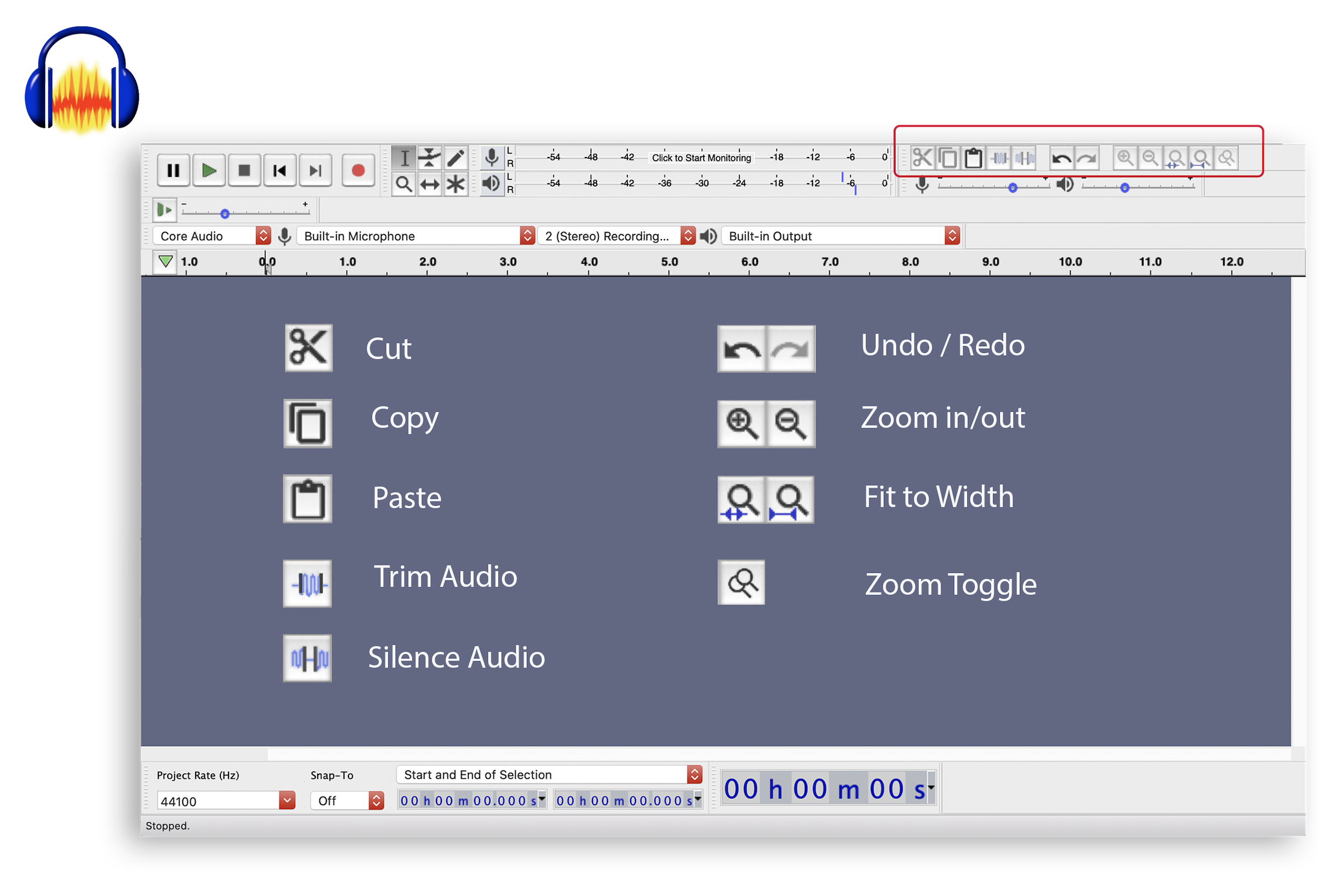Image resolution: width=1344 pixels, height=896 pixels.
Task: Adjust the recording volume slider knob
Action: tap(1013, 188)
